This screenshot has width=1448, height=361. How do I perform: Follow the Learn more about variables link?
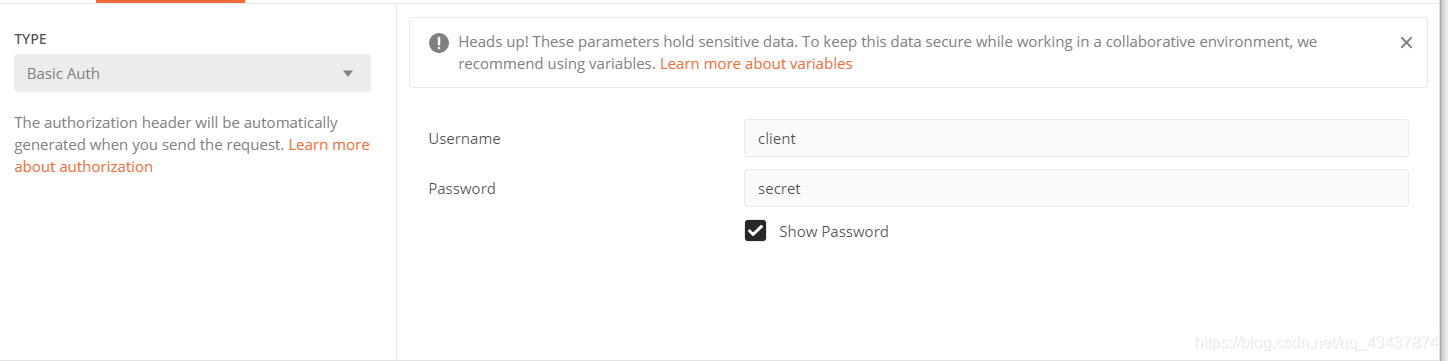click(756, 63)
